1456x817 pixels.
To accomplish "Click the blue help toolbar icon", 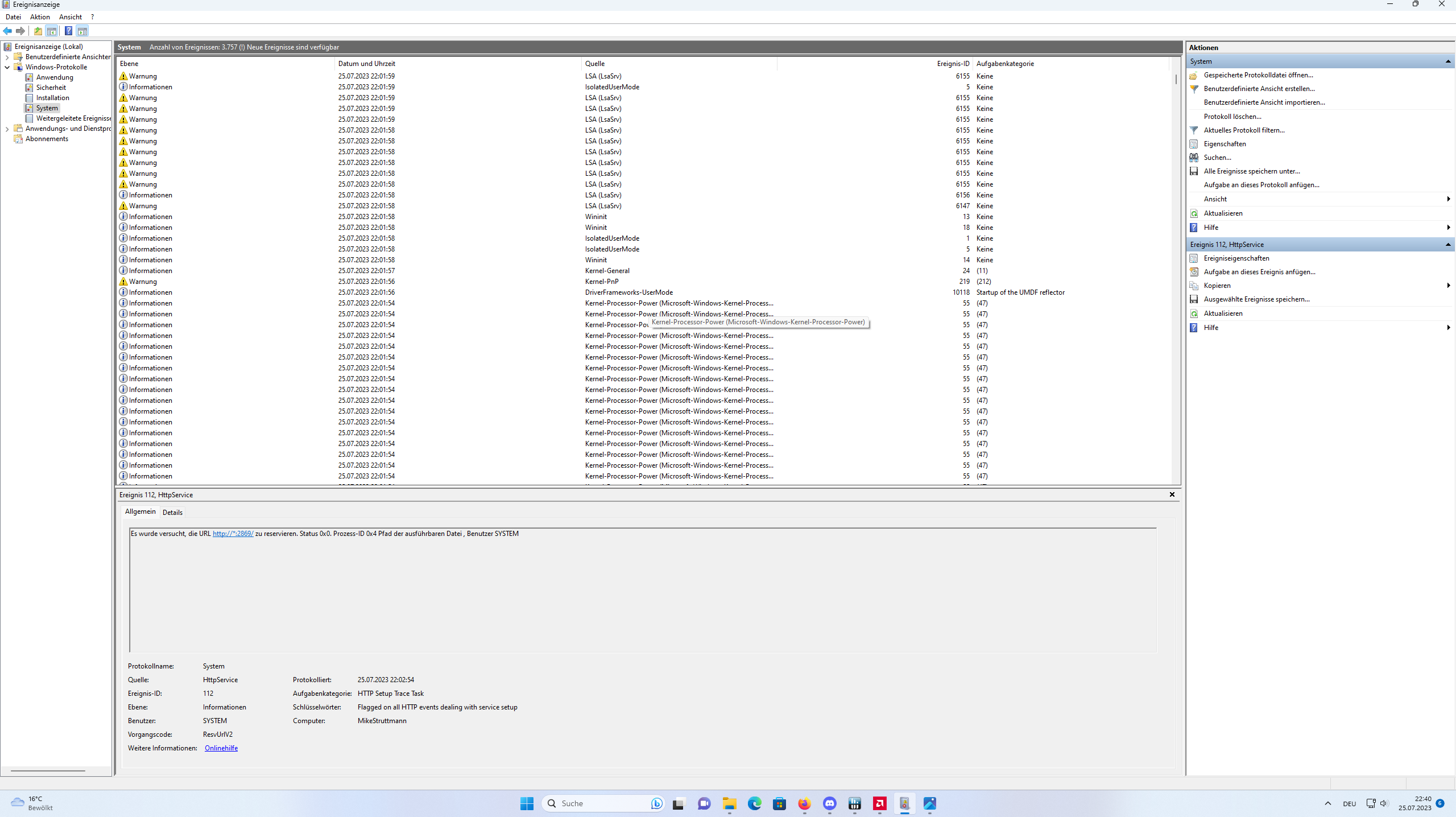I will click(68, 31).
